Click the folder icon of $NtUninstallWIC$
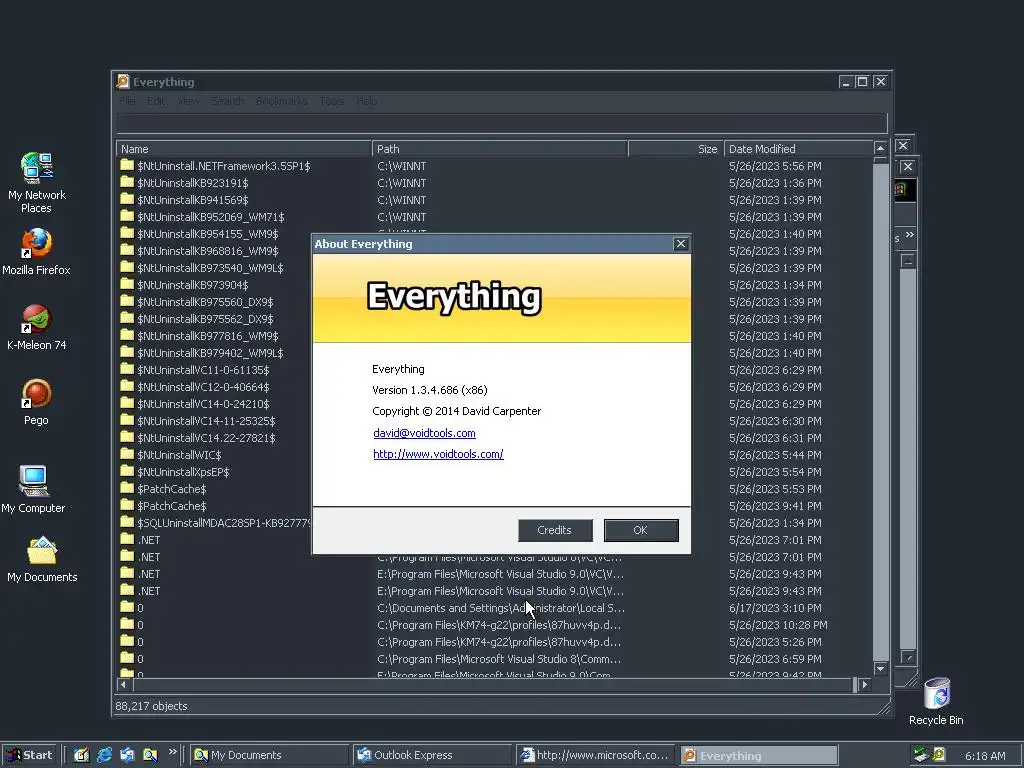The image size is (1024, 768). click(x=127, y=455)
